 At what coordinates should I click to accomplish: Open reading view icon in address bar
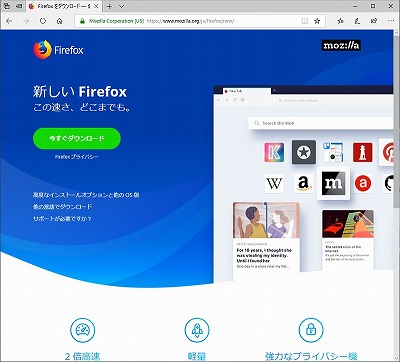click(x=305, y=21)
